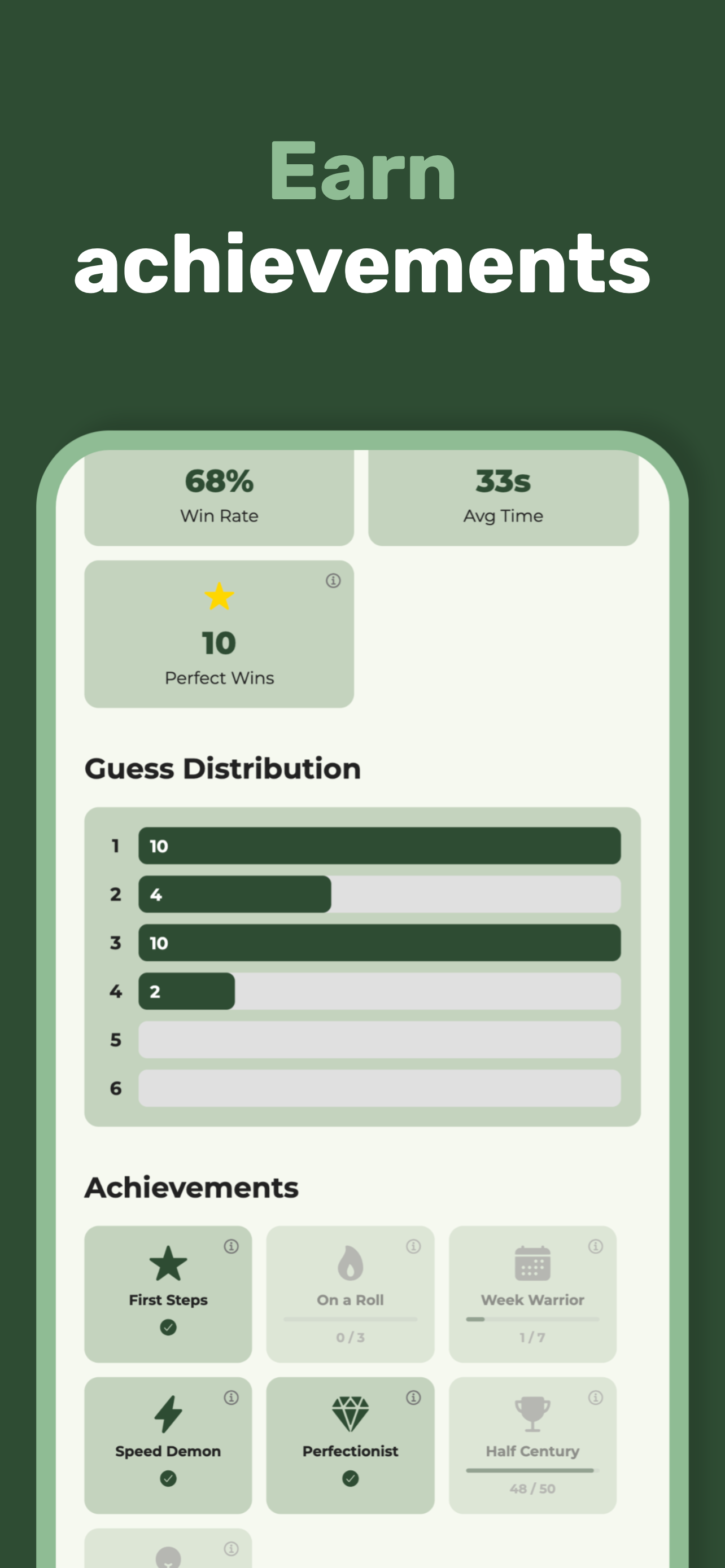Open info icon on Half Century card

[x=595, y=1397]
